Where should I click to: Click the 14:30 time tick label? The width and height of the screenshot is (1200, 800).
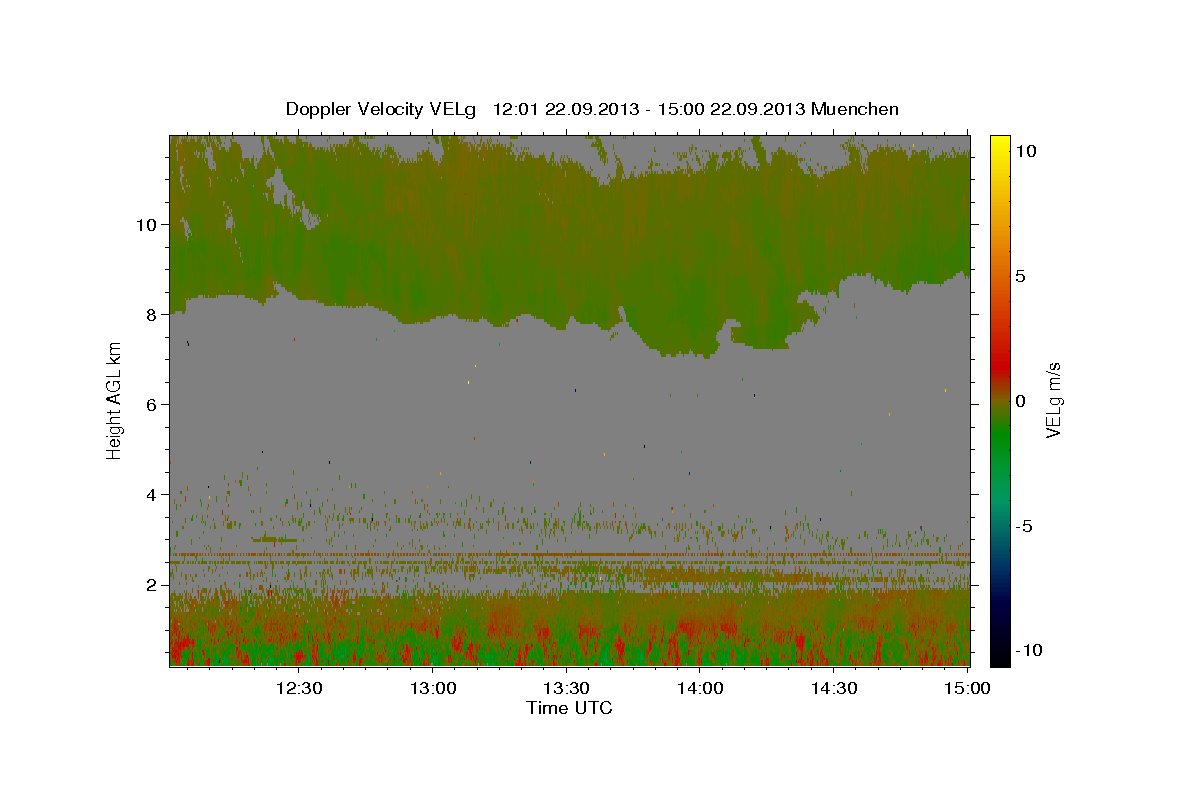(x=834, y=688)
